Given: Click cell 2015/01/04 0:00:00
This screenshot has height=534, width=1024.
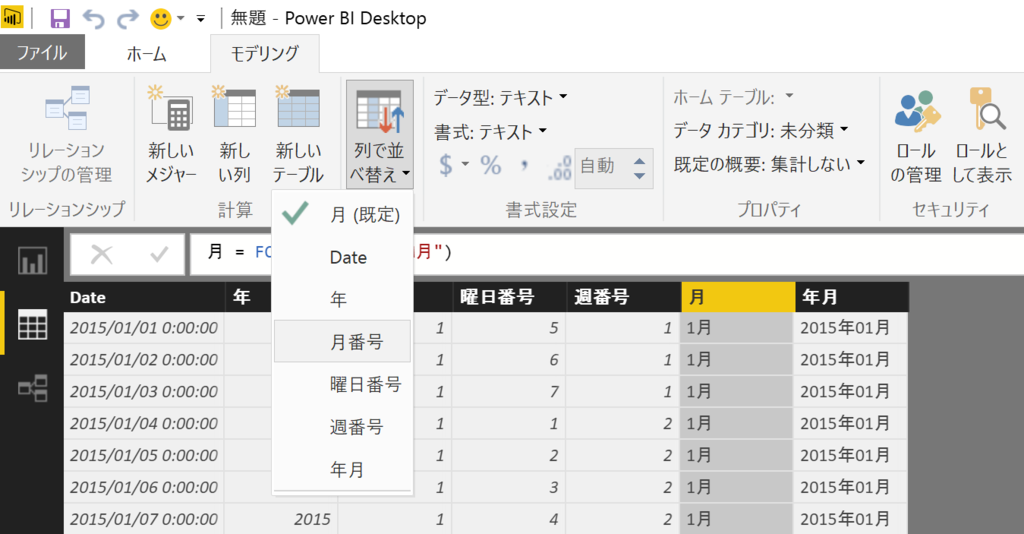Looking at the screenshot, I should coord(144,424).
